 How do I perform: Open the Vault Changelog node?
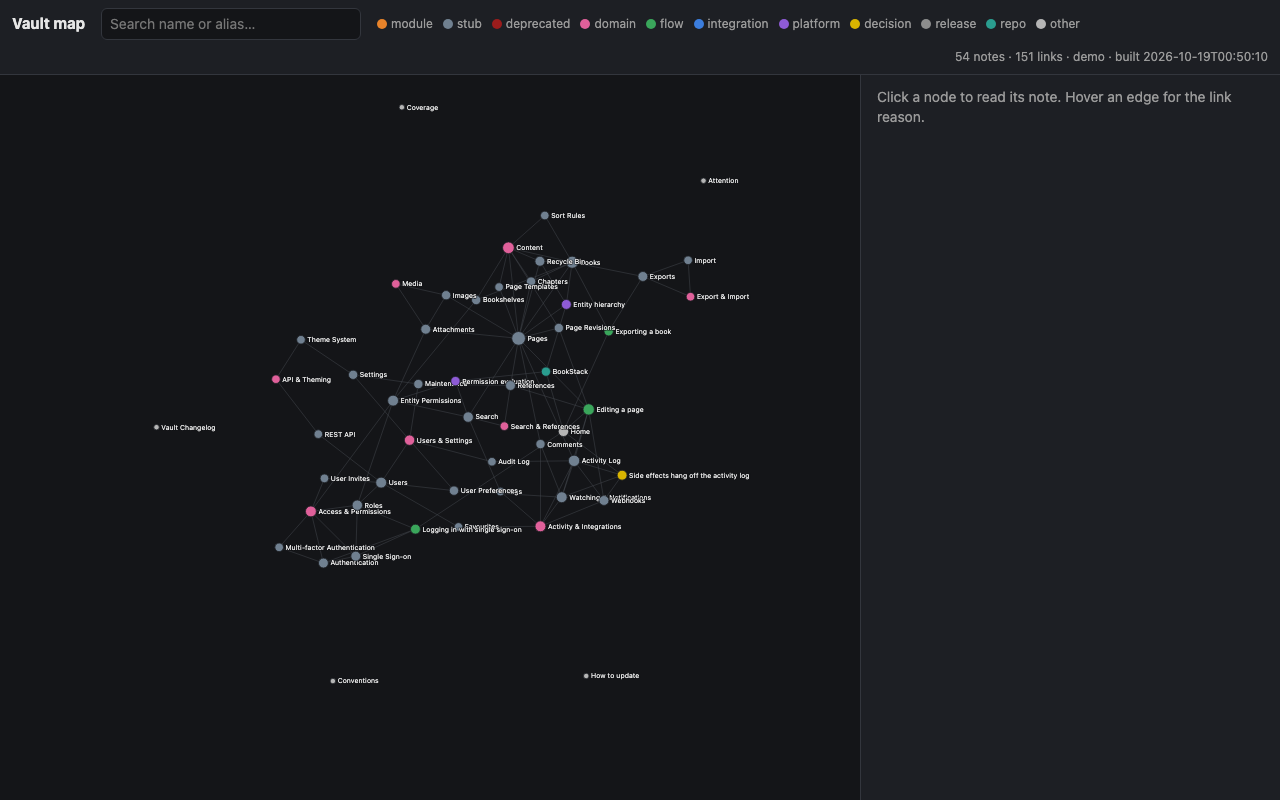[156, 428]
